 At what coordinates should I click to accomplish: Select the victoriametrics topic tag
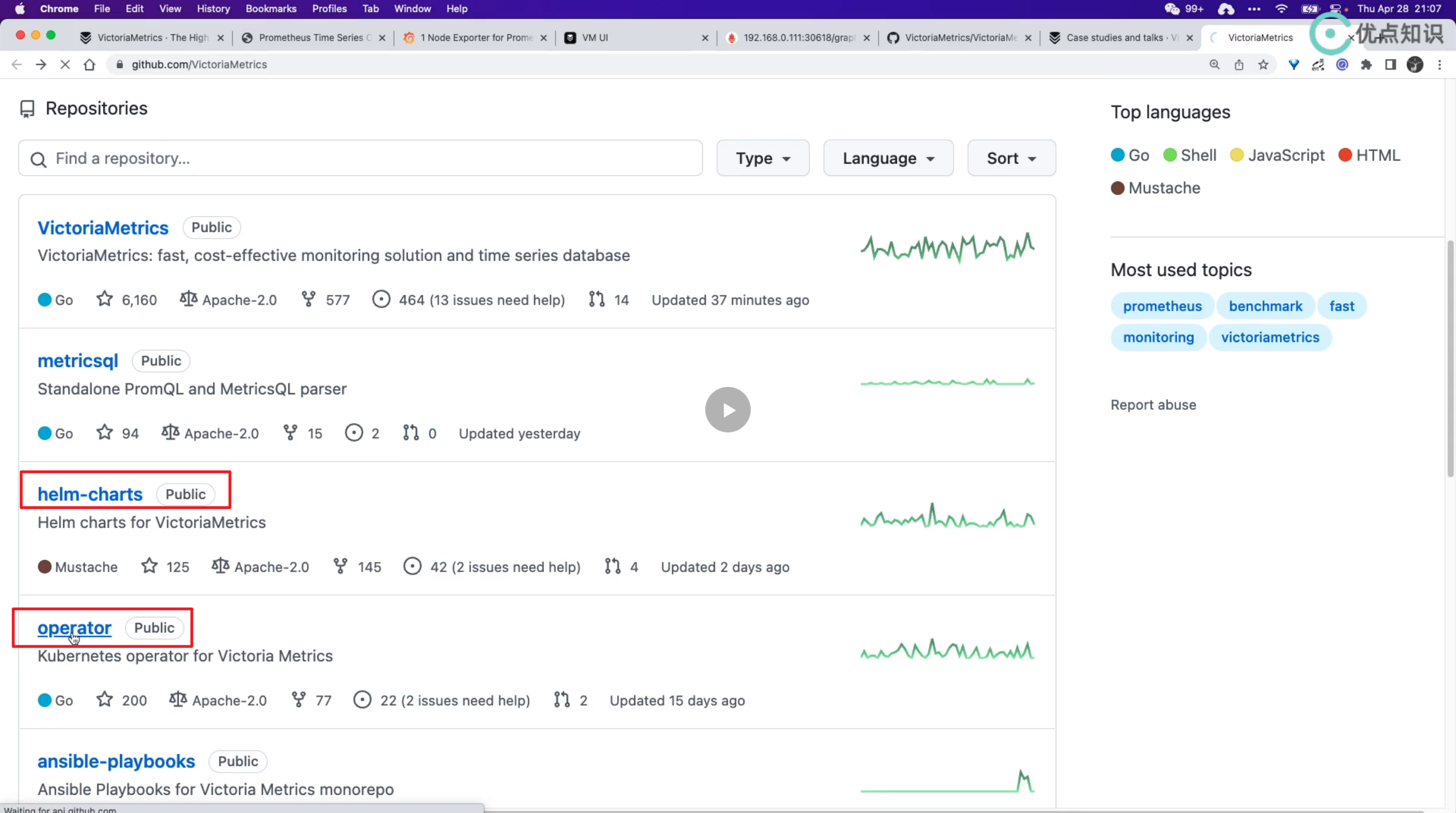(1269, 337)
